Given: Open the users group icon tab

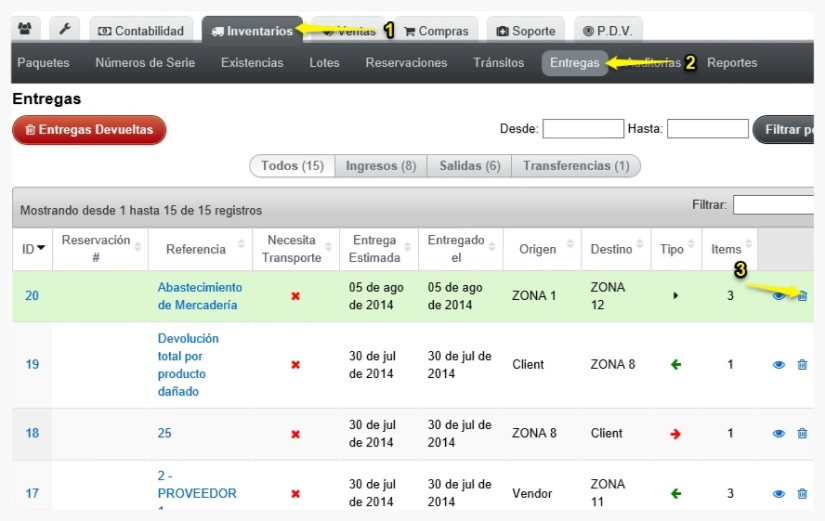Looking at the screenshot, I should tap(25, 29).
